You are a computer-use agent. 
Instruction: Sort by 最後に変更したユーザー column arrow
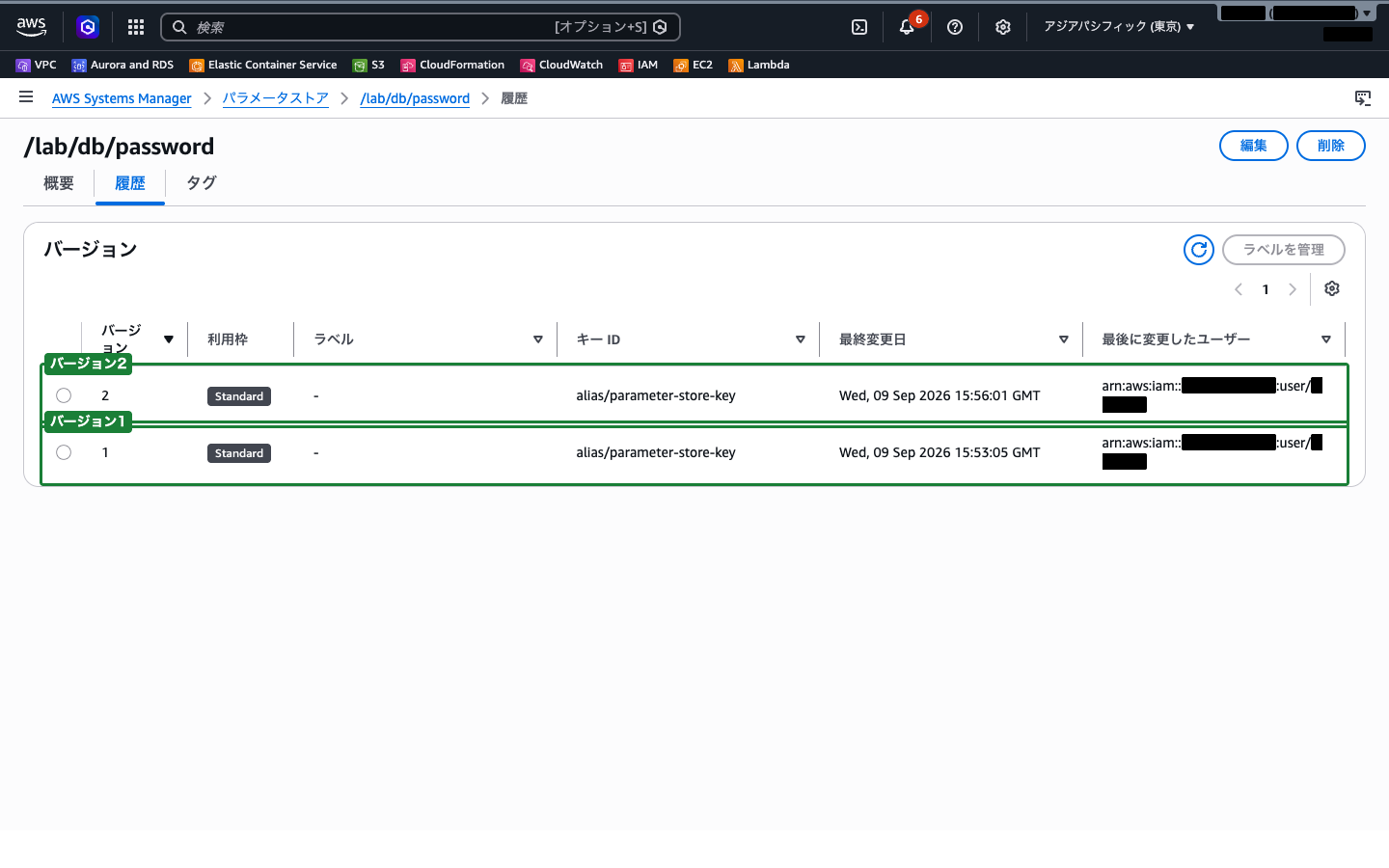pos(1326,339)
